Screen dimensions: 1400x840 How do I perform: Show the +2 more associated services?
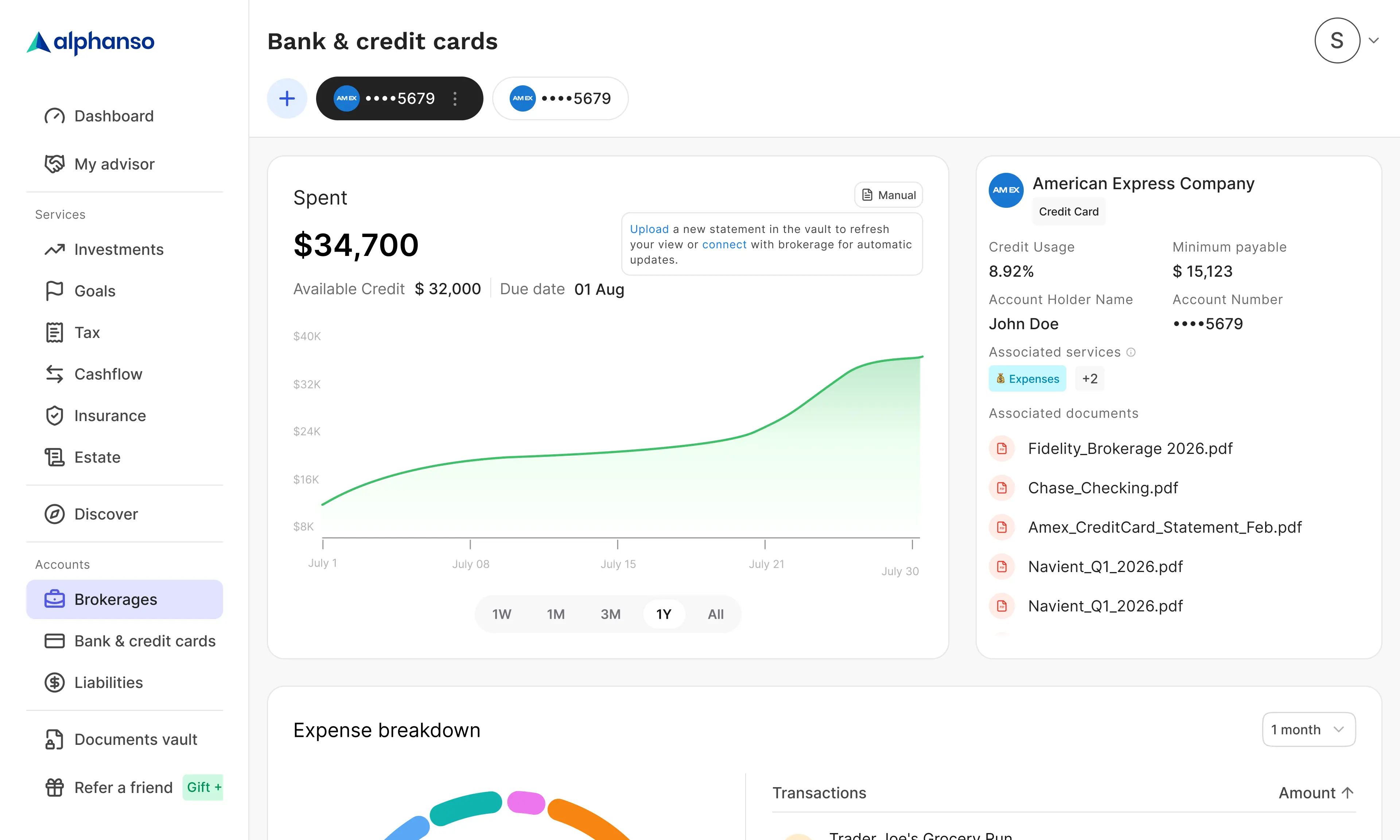pyautogui.click(x=1089, y=379)
